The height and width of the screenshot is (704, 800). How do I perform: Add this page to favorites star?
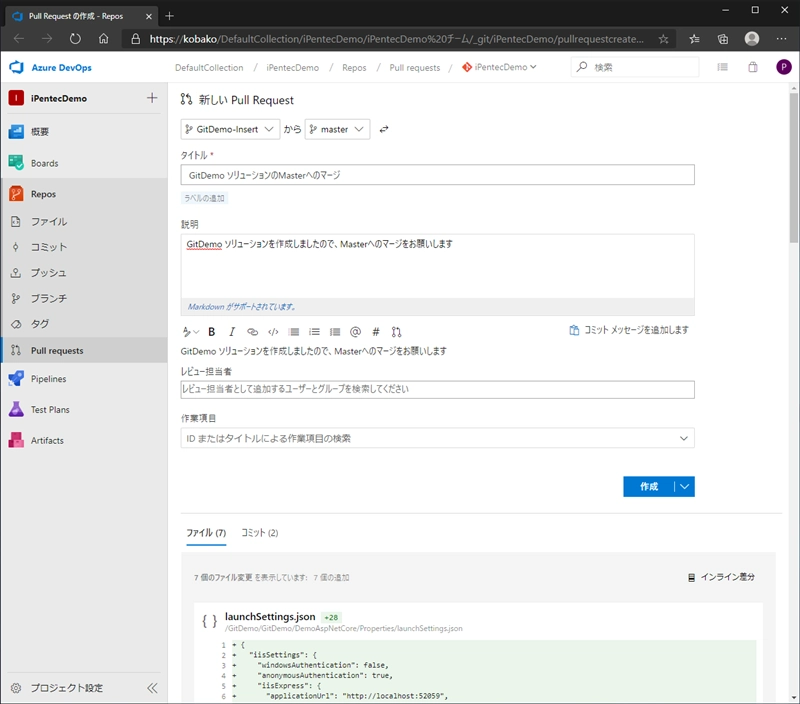663,39
